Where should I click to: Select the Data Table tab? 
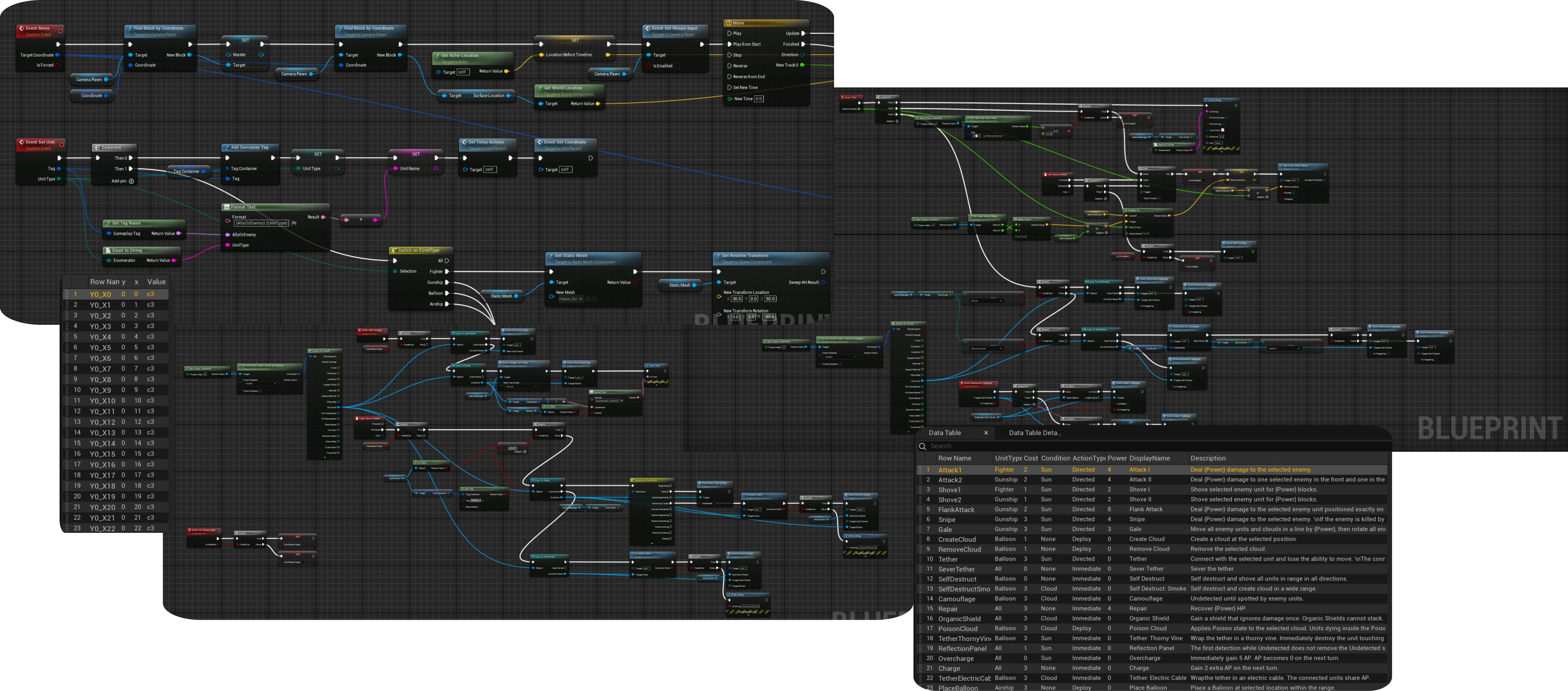click(x=945, y=433)
